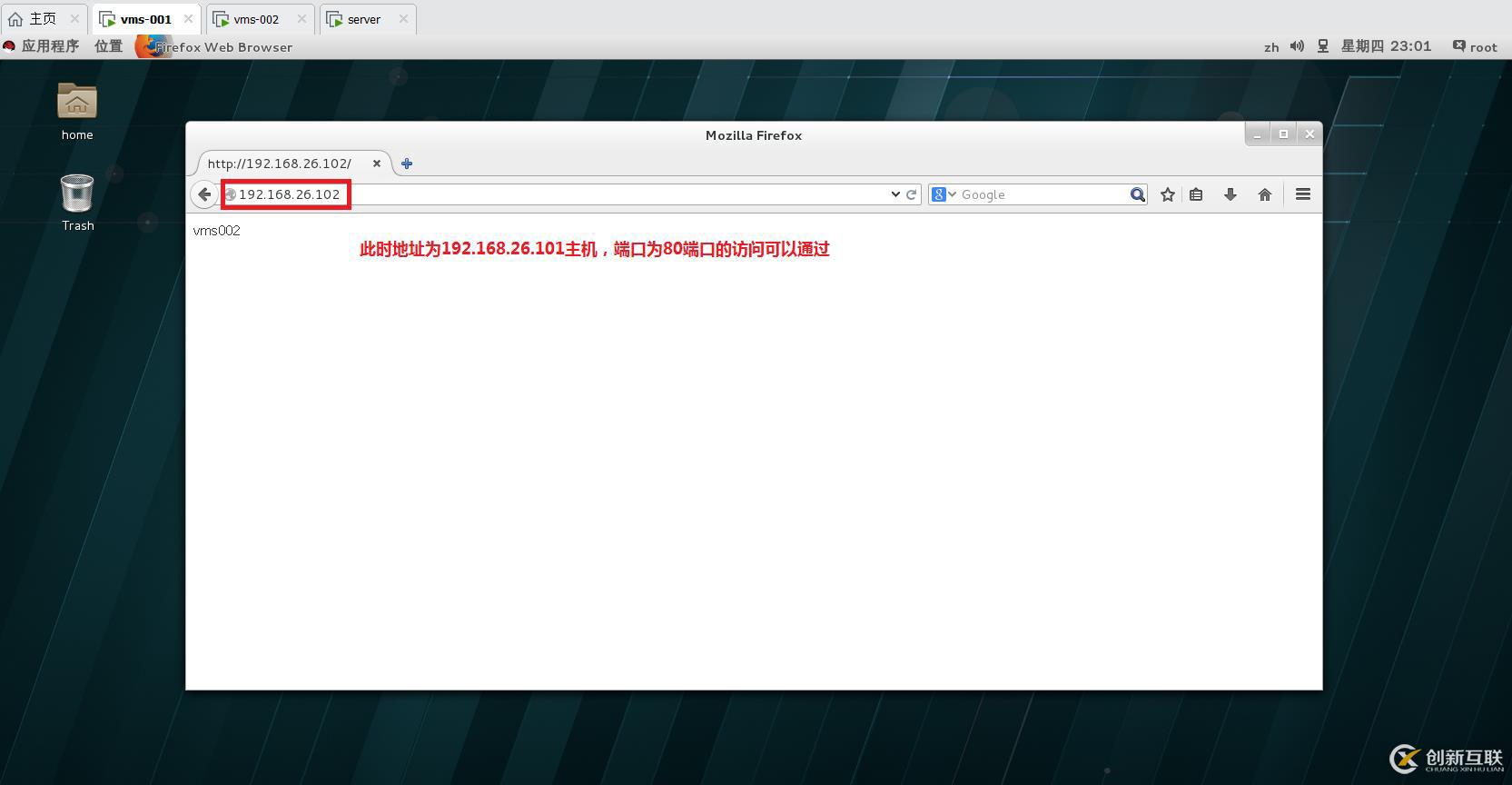Open a new tab with plus icon

407,164
